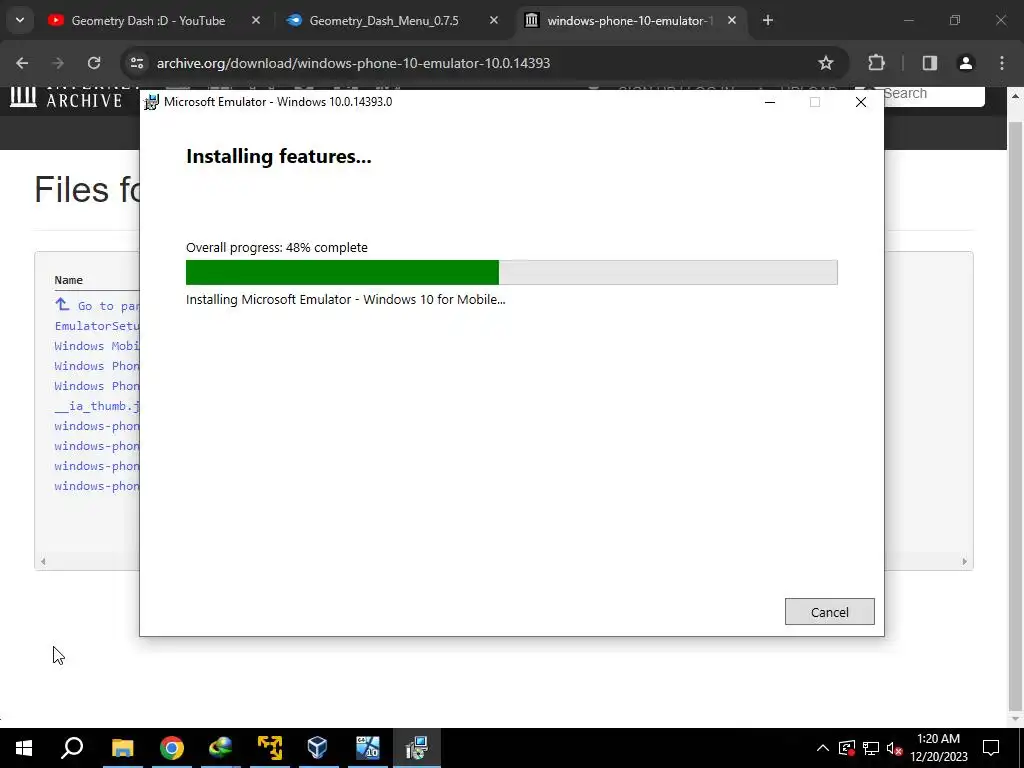1024x768 pixels.
Task: Toggle the Chrome side panel
Action: point(929,63)
